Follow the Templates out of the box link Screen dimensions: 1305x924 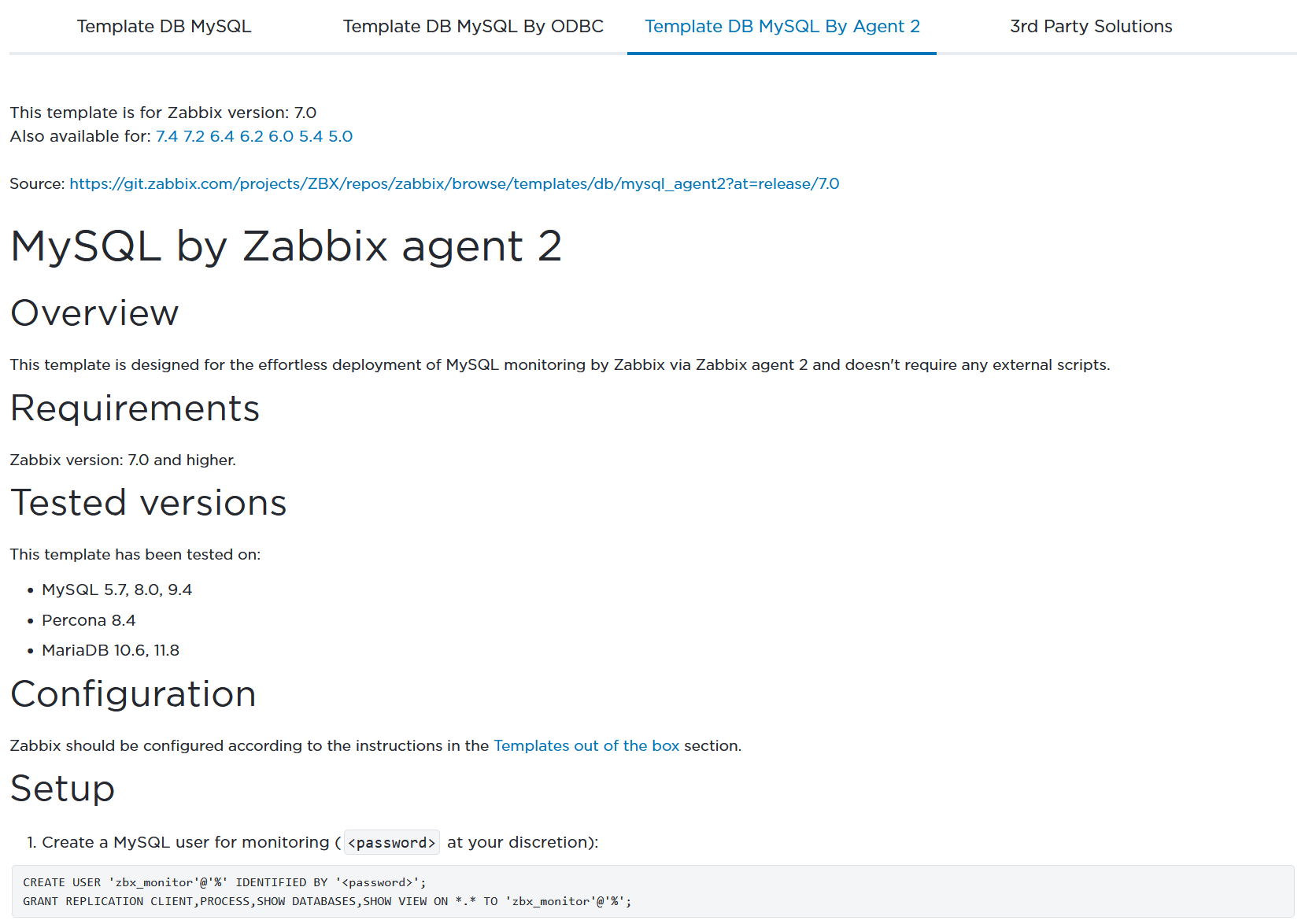coord(586,745)
